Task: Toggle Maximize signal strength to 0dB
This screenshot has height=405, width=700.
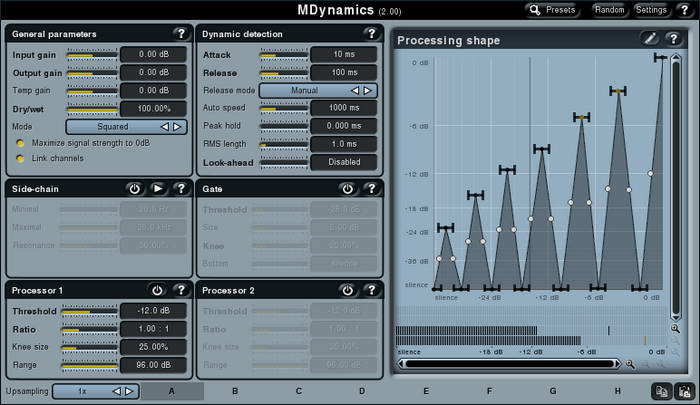Action: tap(20, 143)
